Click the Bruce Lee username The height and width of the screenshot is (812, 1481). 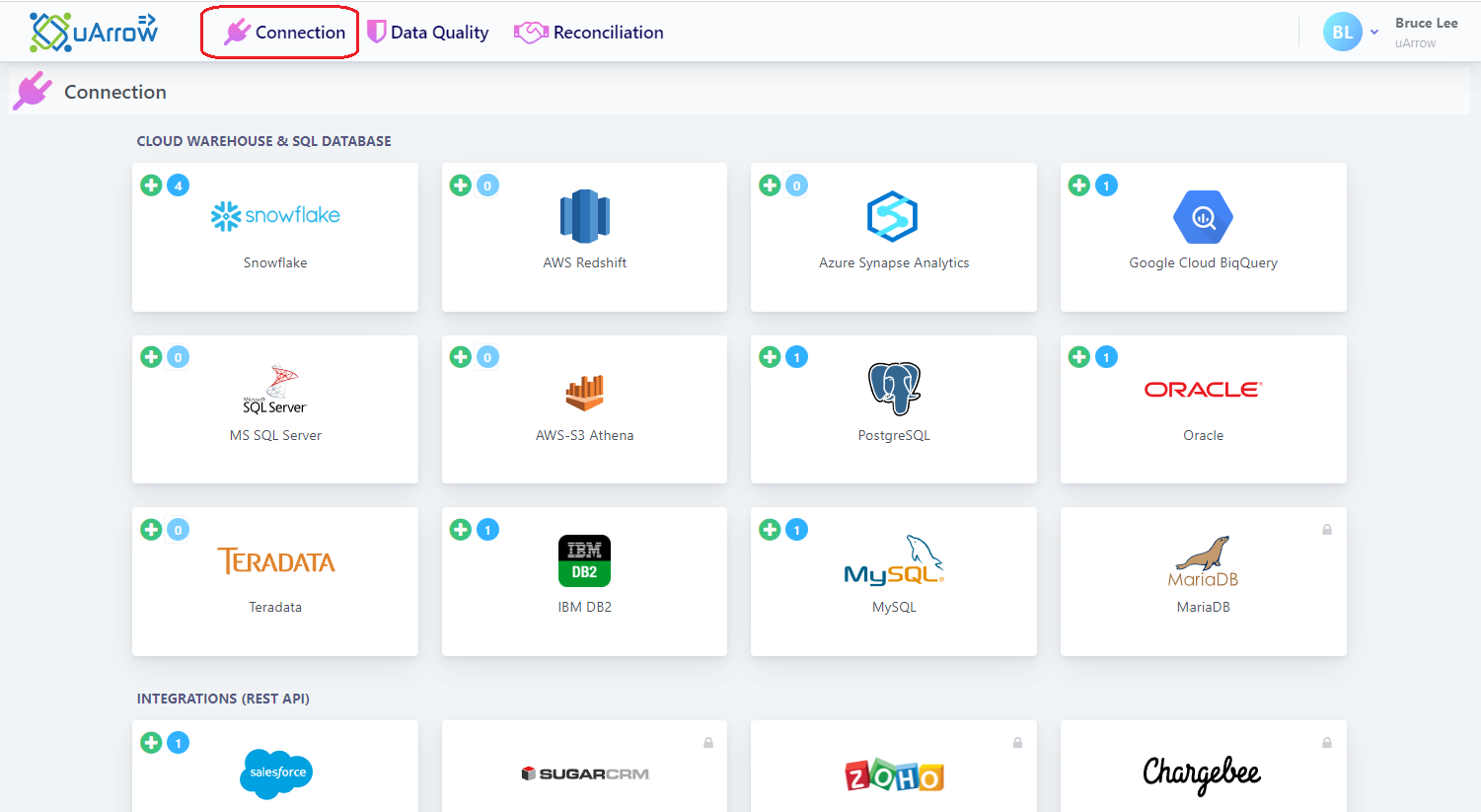(x=1426, y=23)
